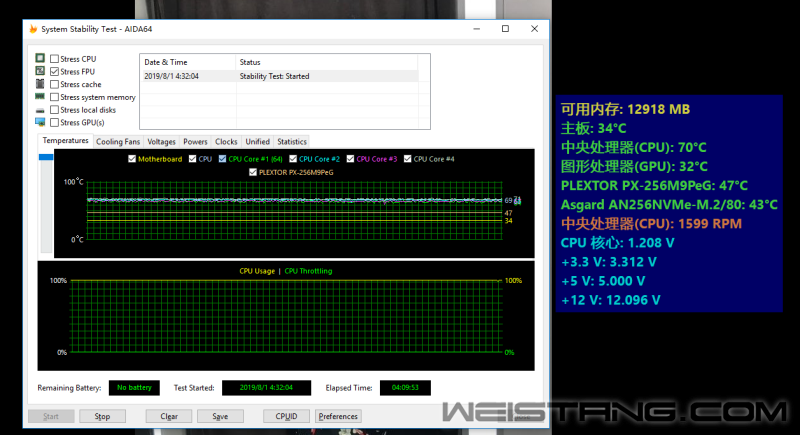This screenshot has height=435, width=800.
Task: Switch to the Cooling Fans tab
Action: 118,142
